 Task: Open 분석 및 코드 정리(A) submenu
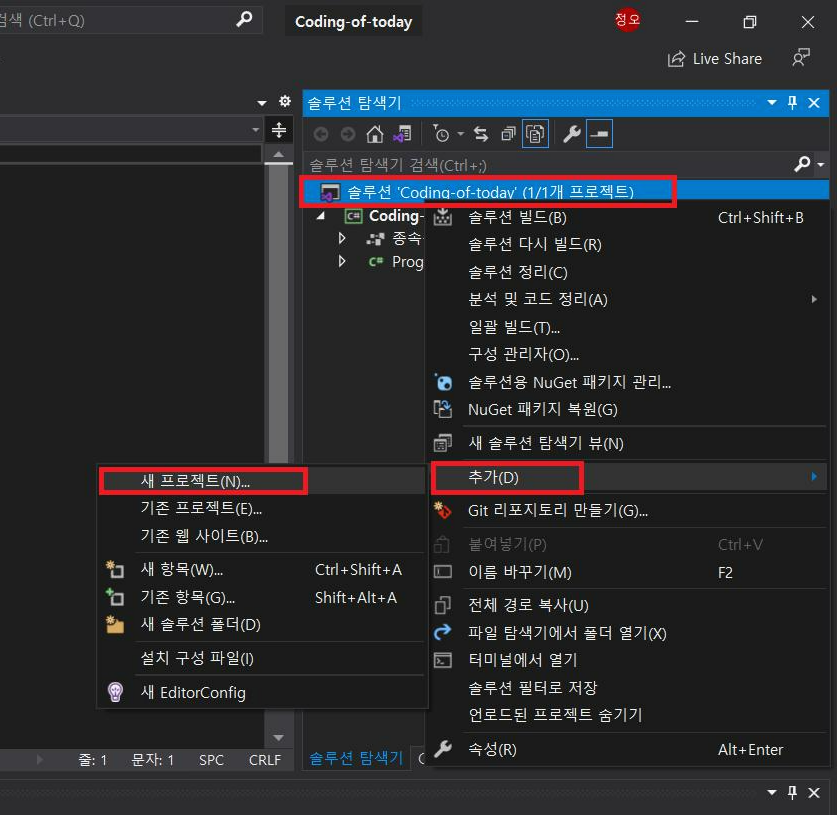pyautogui.click(x=628, y=299)
